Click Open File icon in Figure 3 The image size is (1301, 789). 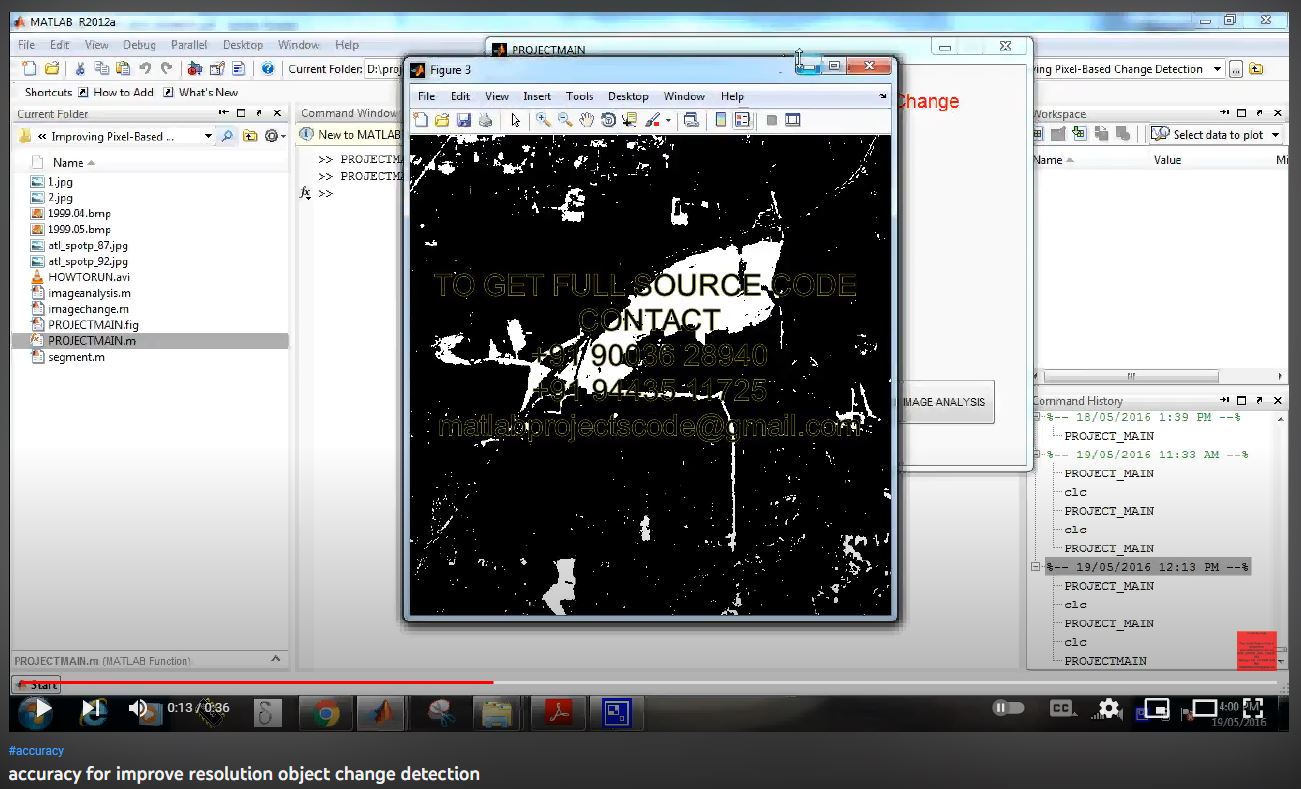pyautogui.click(x=442, y=120)
